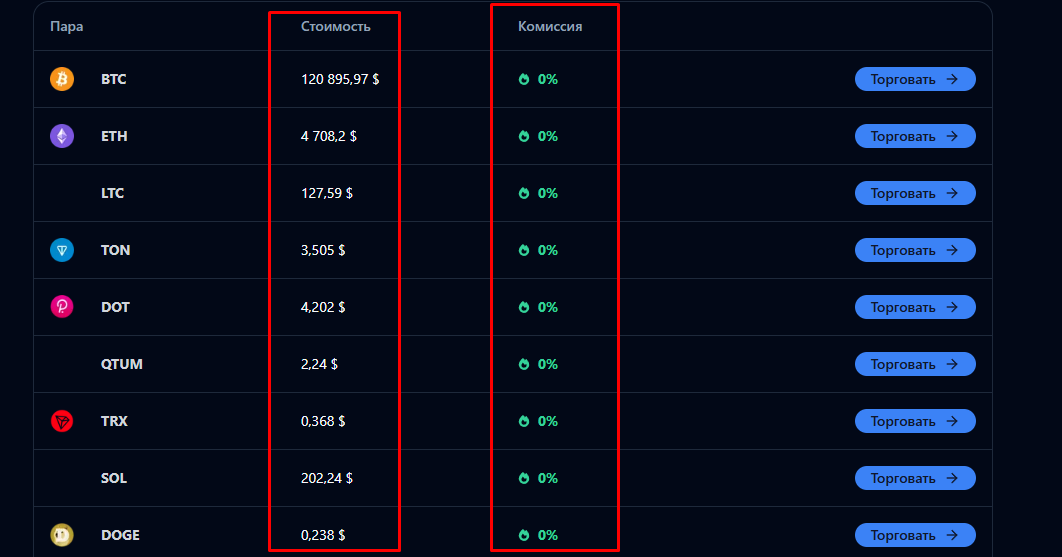The width and height of the screenshot is (1062, 557).
Task: Trade DOGE with the Торговать button
Action: click(915, 535)
